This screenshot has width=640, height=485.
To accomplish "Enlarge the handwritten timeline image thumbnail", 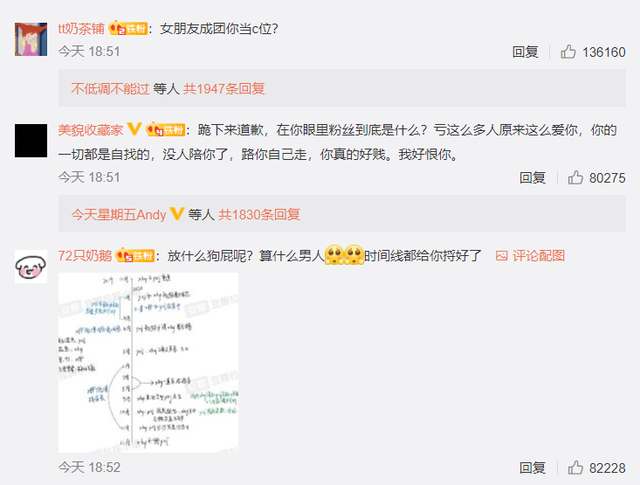I will (149, 363).
